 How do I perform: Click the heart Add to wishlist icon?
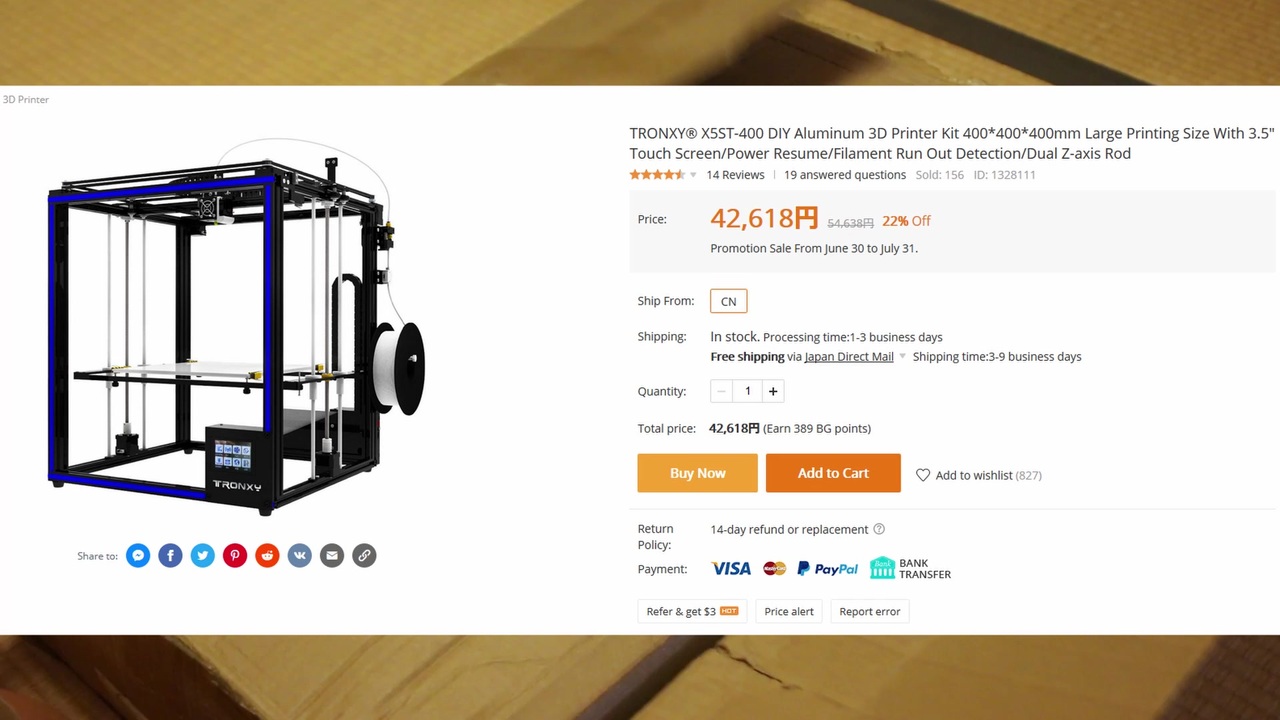[x=923, y=475]
